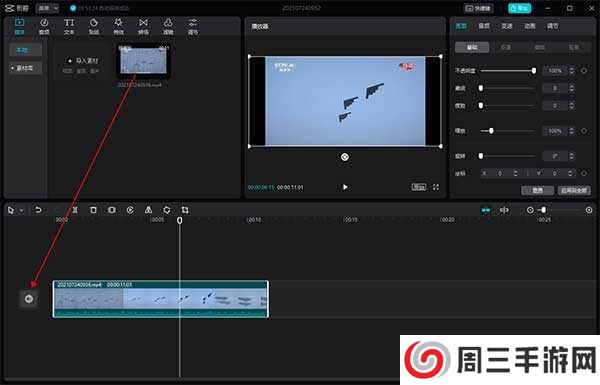
Task: Click the Crop tool icon in timeline toolbar
Action: point(185,210)
